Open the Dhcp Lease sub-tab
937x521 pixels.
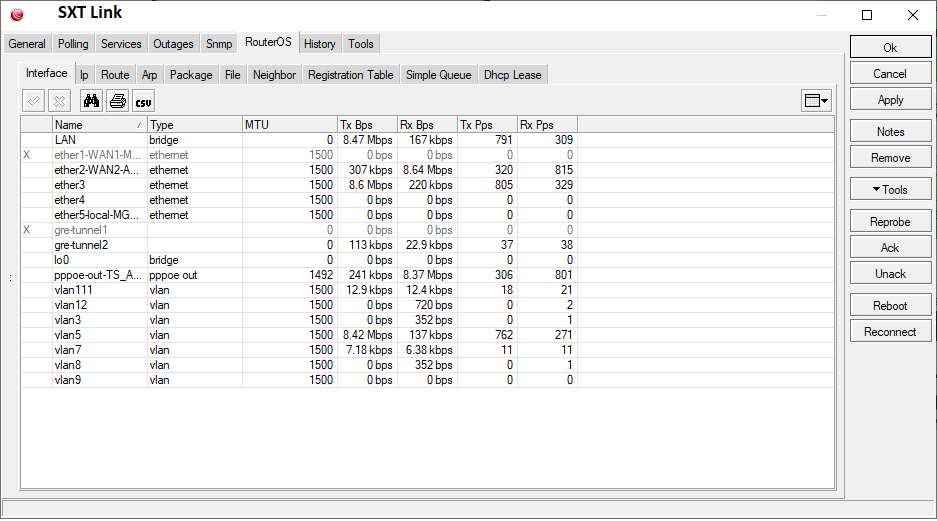513,75
